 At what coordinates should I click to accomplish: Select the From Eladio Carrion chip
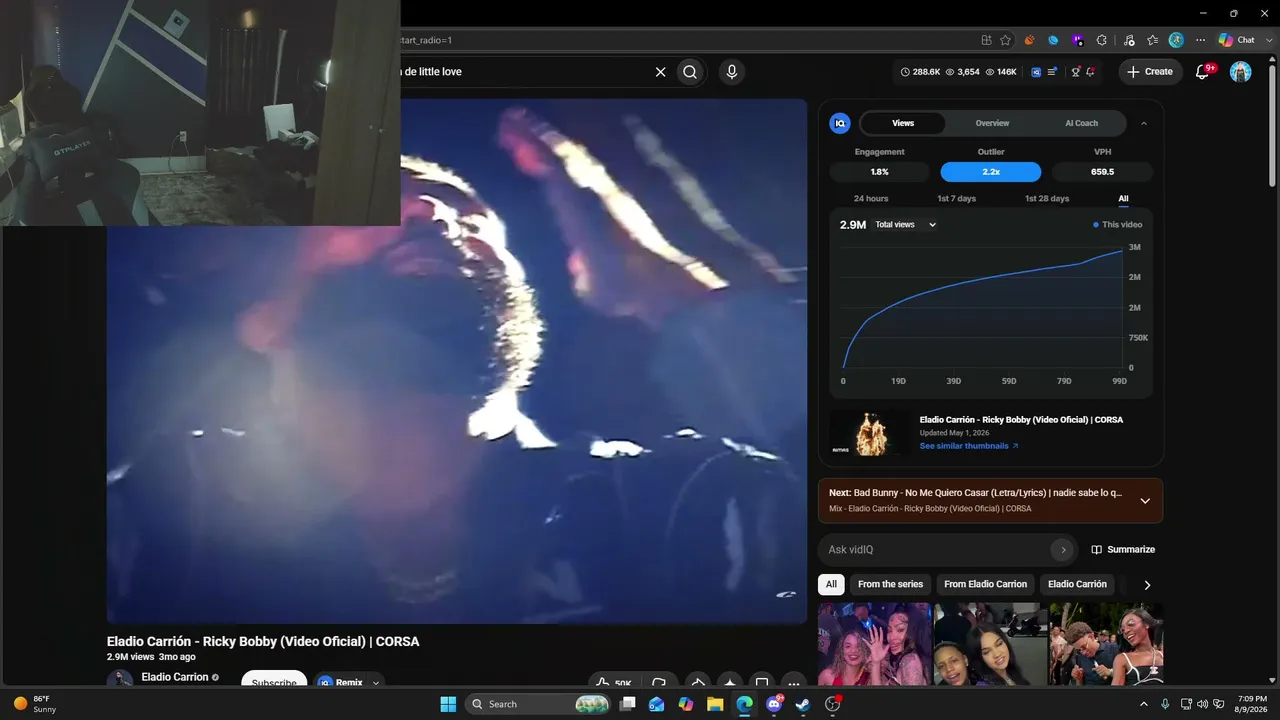(985, 584)
